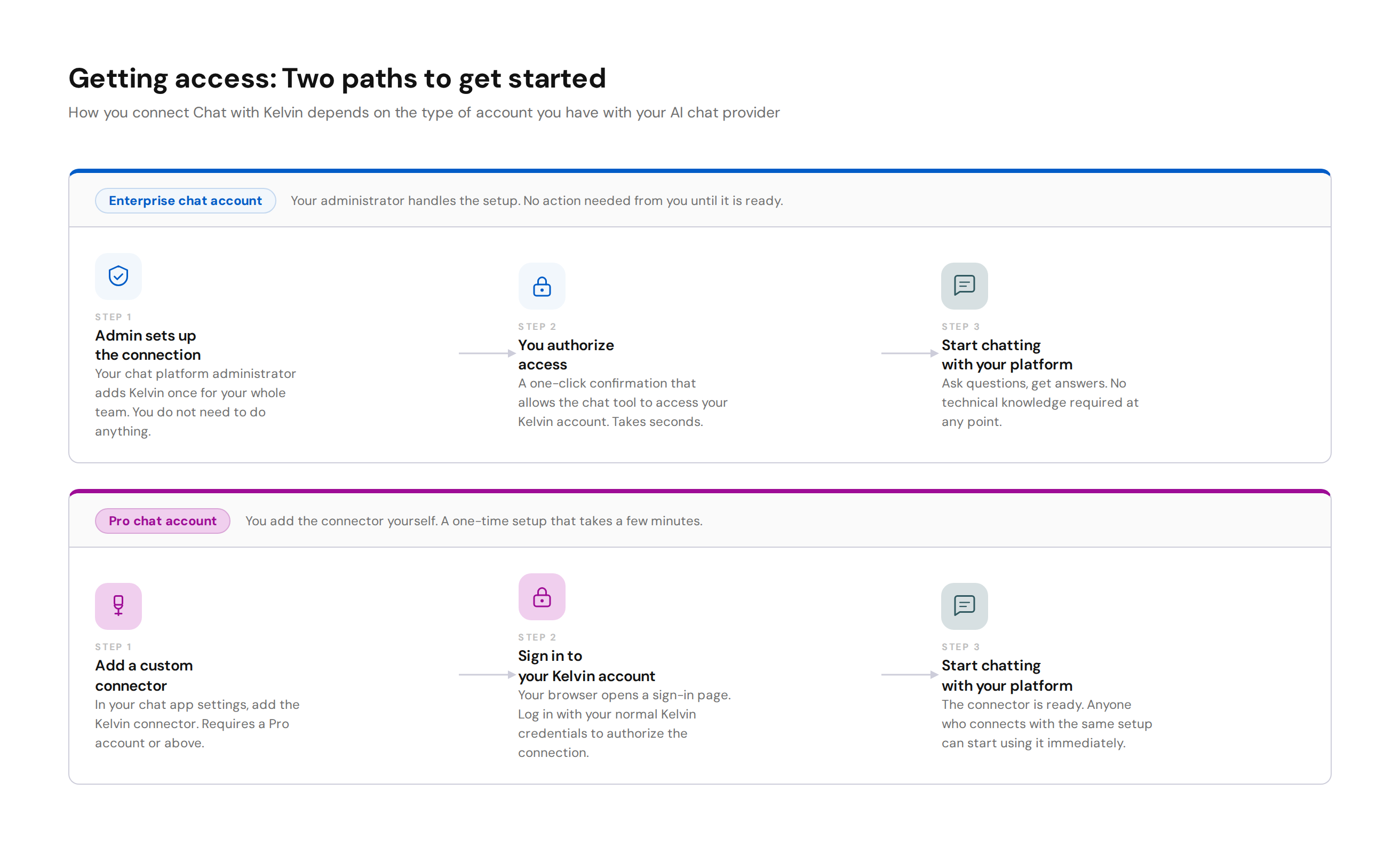Image resolution: width=1400 pixels, height=853 pixels.
Task: Click the arrow leading to Pro Start chatting step
Action: coord(910,675)
